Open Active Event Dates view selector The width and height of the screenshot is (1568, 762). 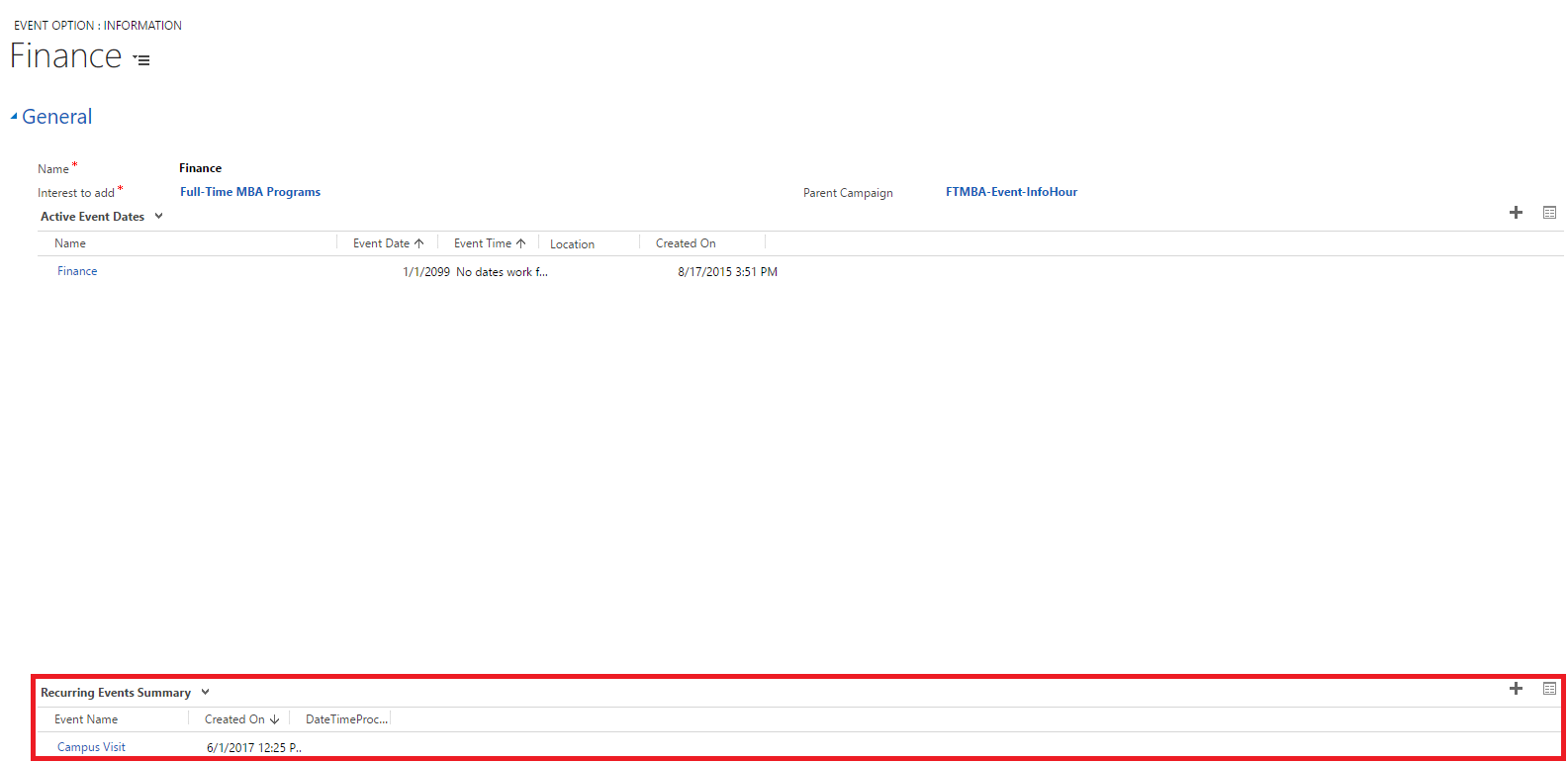point(158,217)
